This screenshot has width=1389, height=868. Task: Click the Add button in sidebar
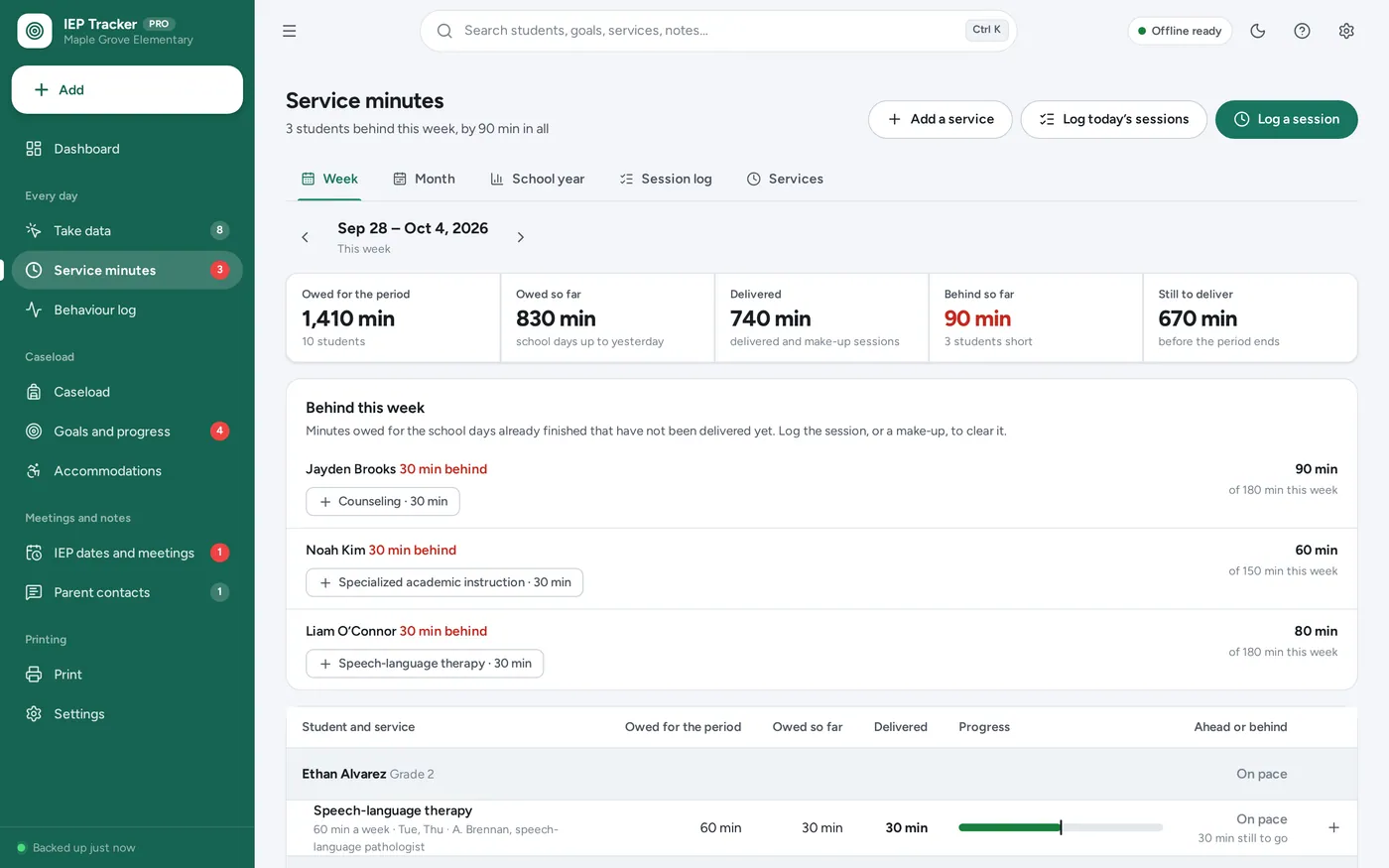point(127,89)
